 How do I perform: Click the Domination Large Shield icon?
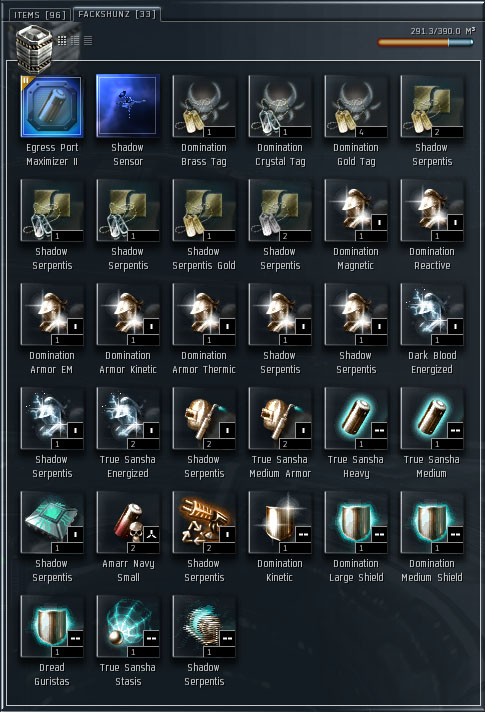356,523
